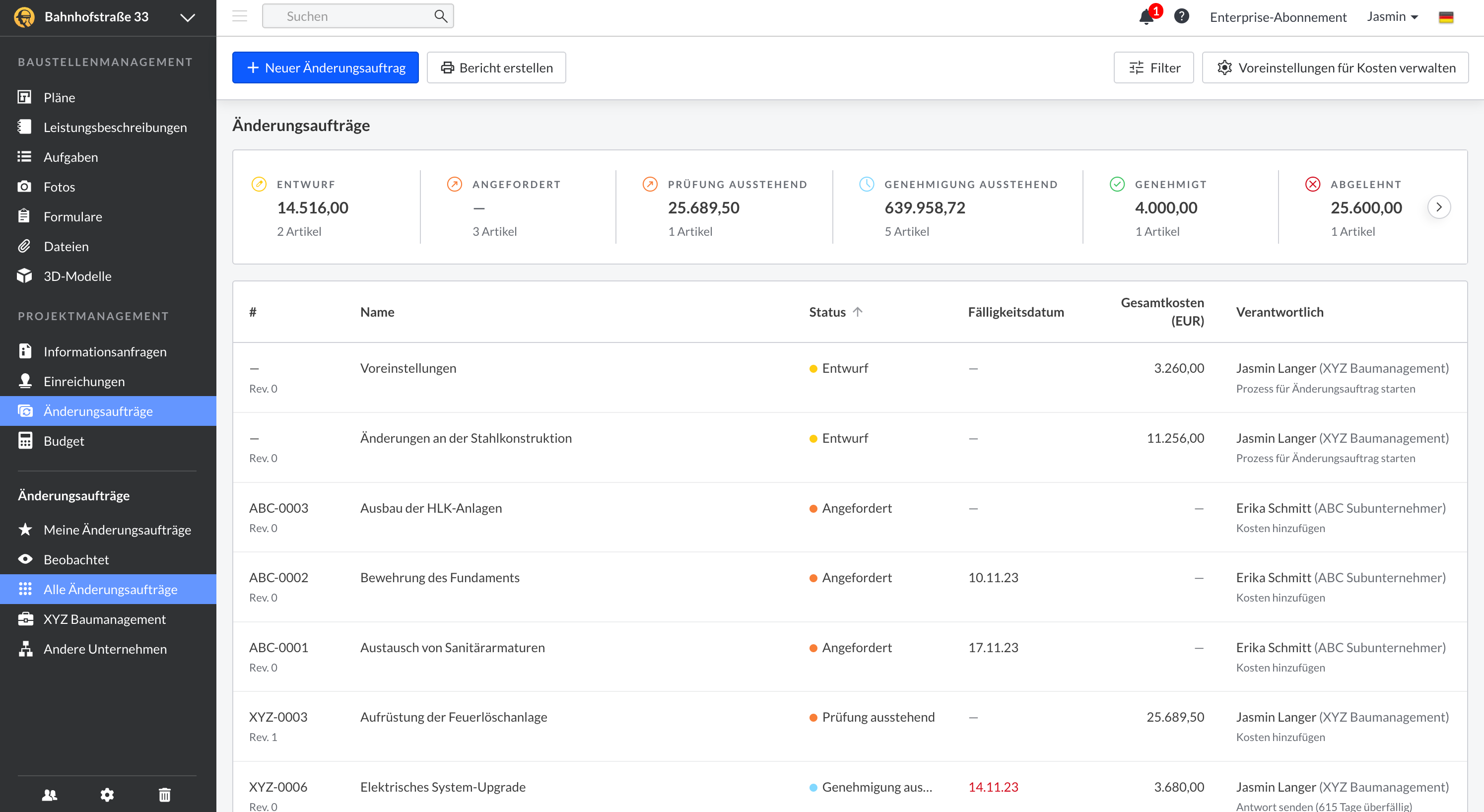Screen dimensions: 1484x812
Task: Open the settings gear in sidebar footer
Action: [x=107, y=795]
